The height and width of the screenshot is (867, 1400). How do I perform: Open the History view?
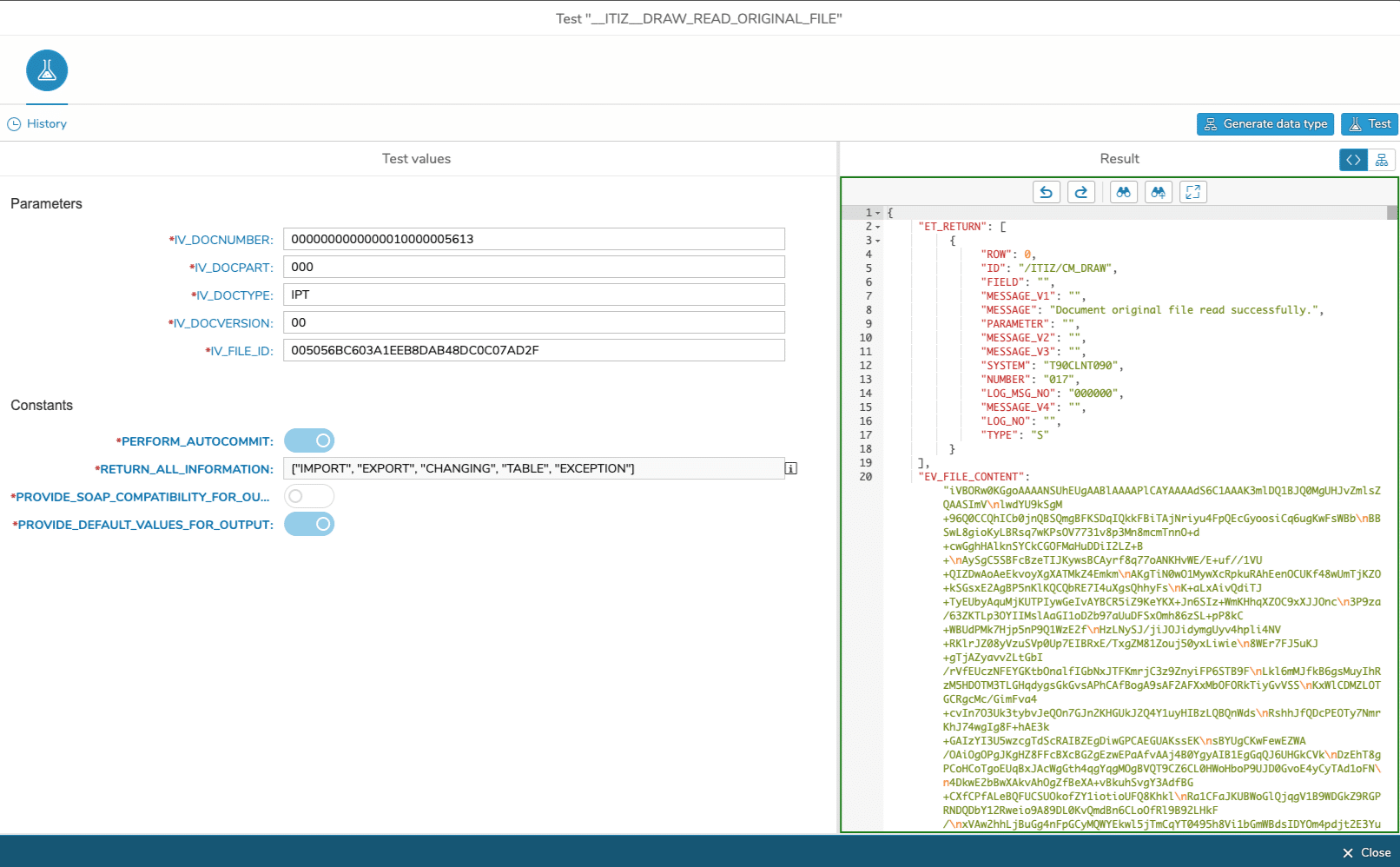(36, 123)
